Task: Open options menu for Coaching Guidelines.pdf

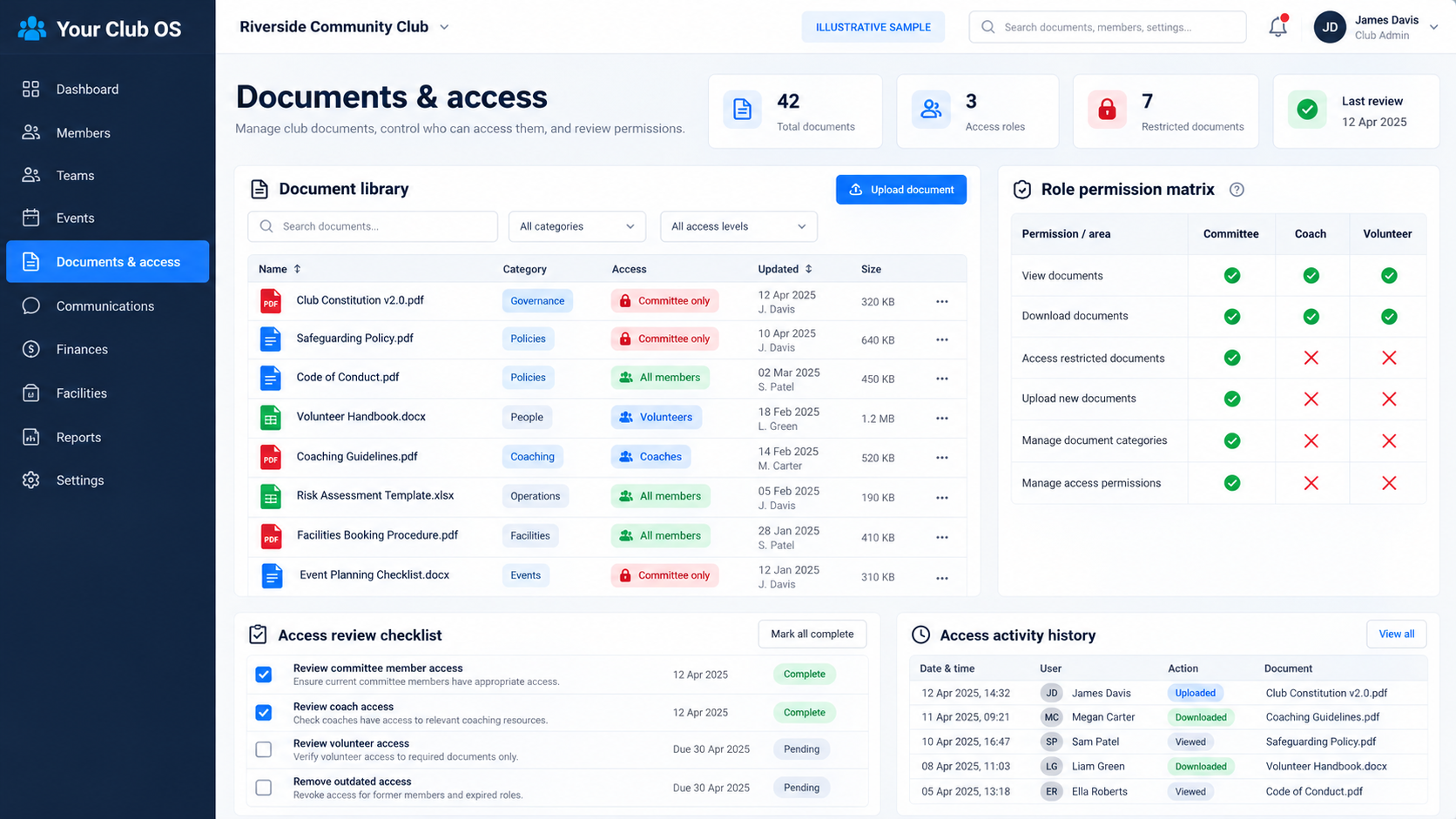Action: [942, 458]
